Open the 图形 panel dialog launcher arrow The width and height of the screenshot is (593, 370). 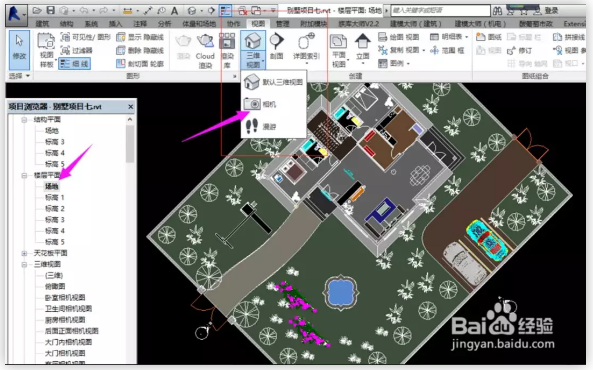[x=234, y=76]
